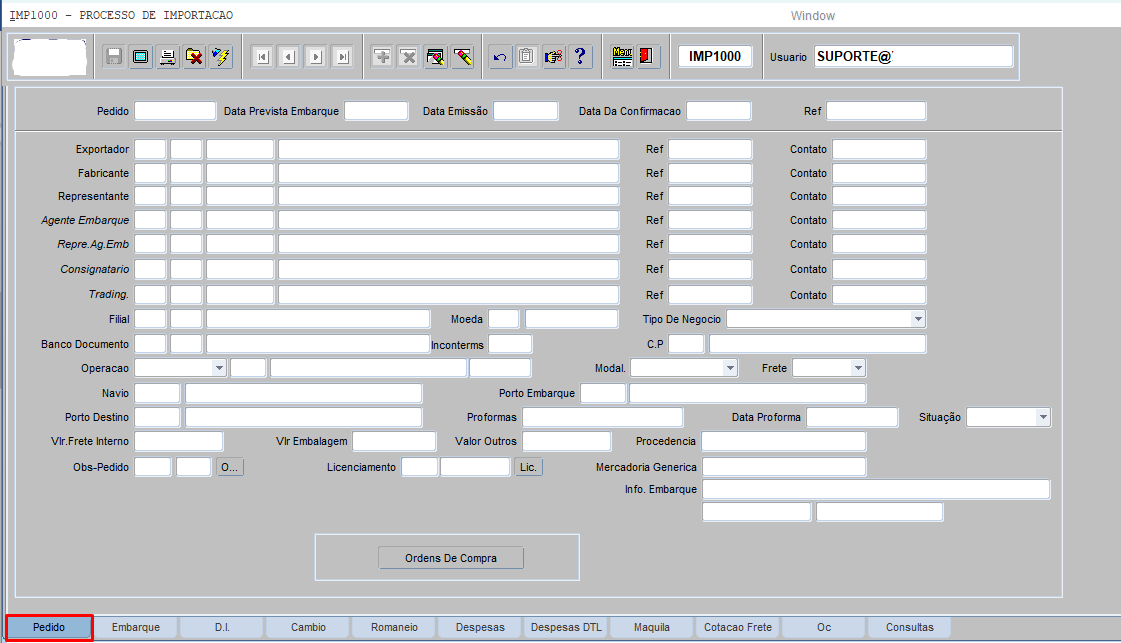Screen dimensions: 1121x643
Task: Click the red exit door icon
Action: pos(647,57)
